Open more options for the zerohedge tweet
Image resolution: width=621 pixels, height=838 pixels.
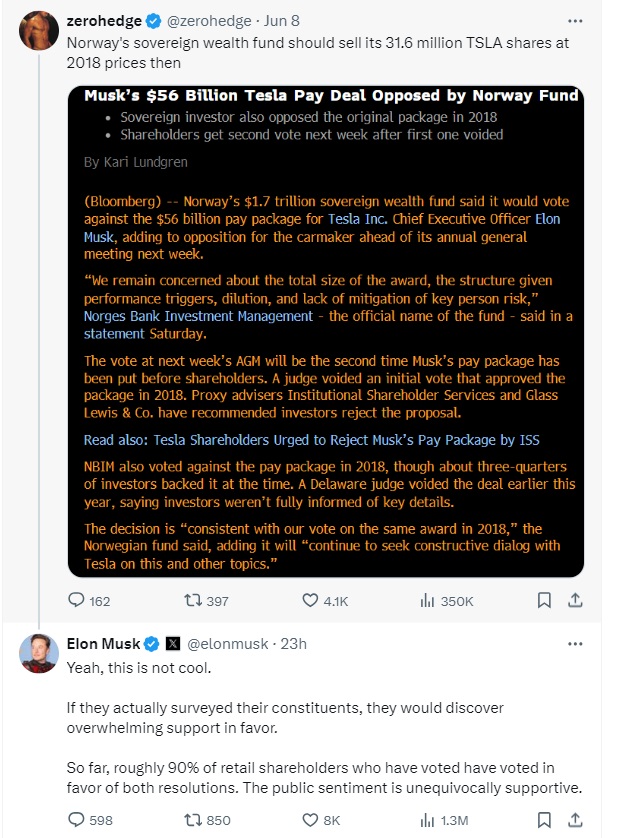[574, 20]
